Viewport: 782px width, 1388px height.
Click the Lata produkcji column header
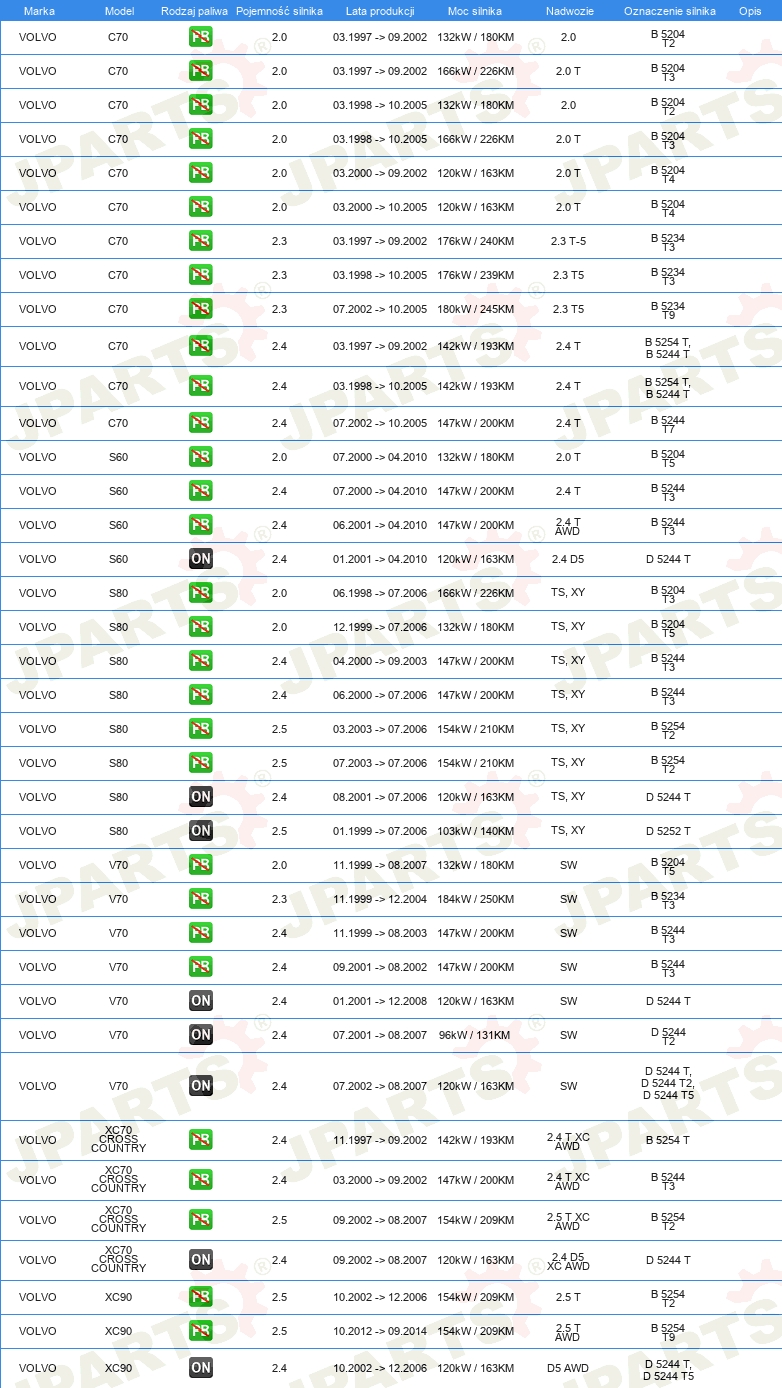pos(380,11)
